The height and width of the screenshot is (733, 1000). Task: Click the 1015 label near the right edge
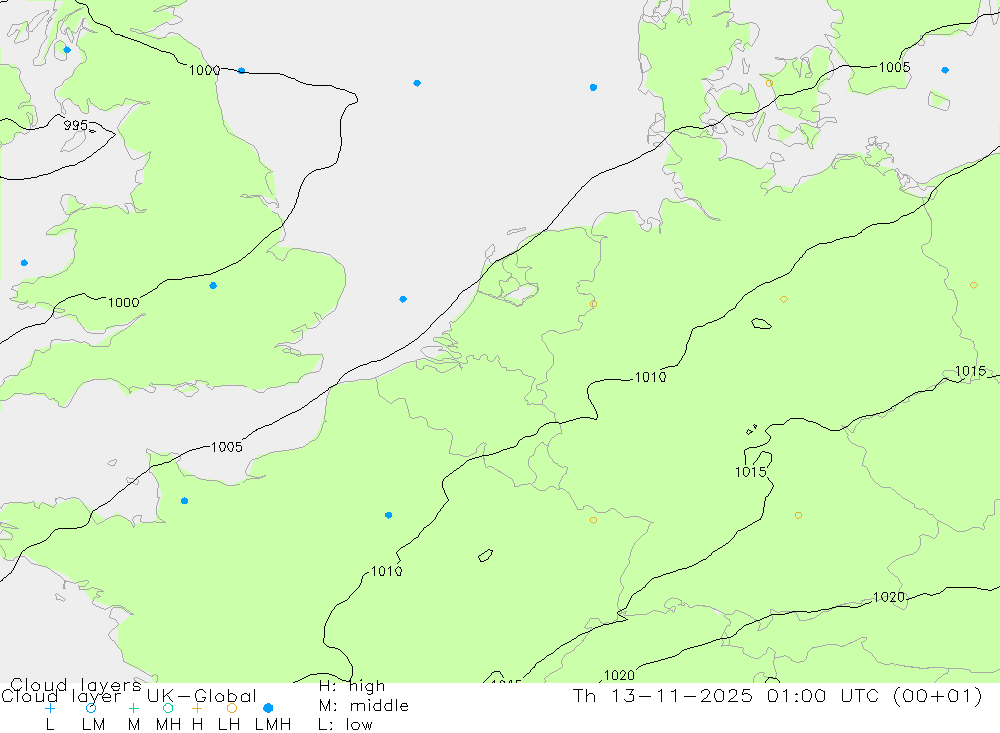pyautogui.click(x=970, y=371)
